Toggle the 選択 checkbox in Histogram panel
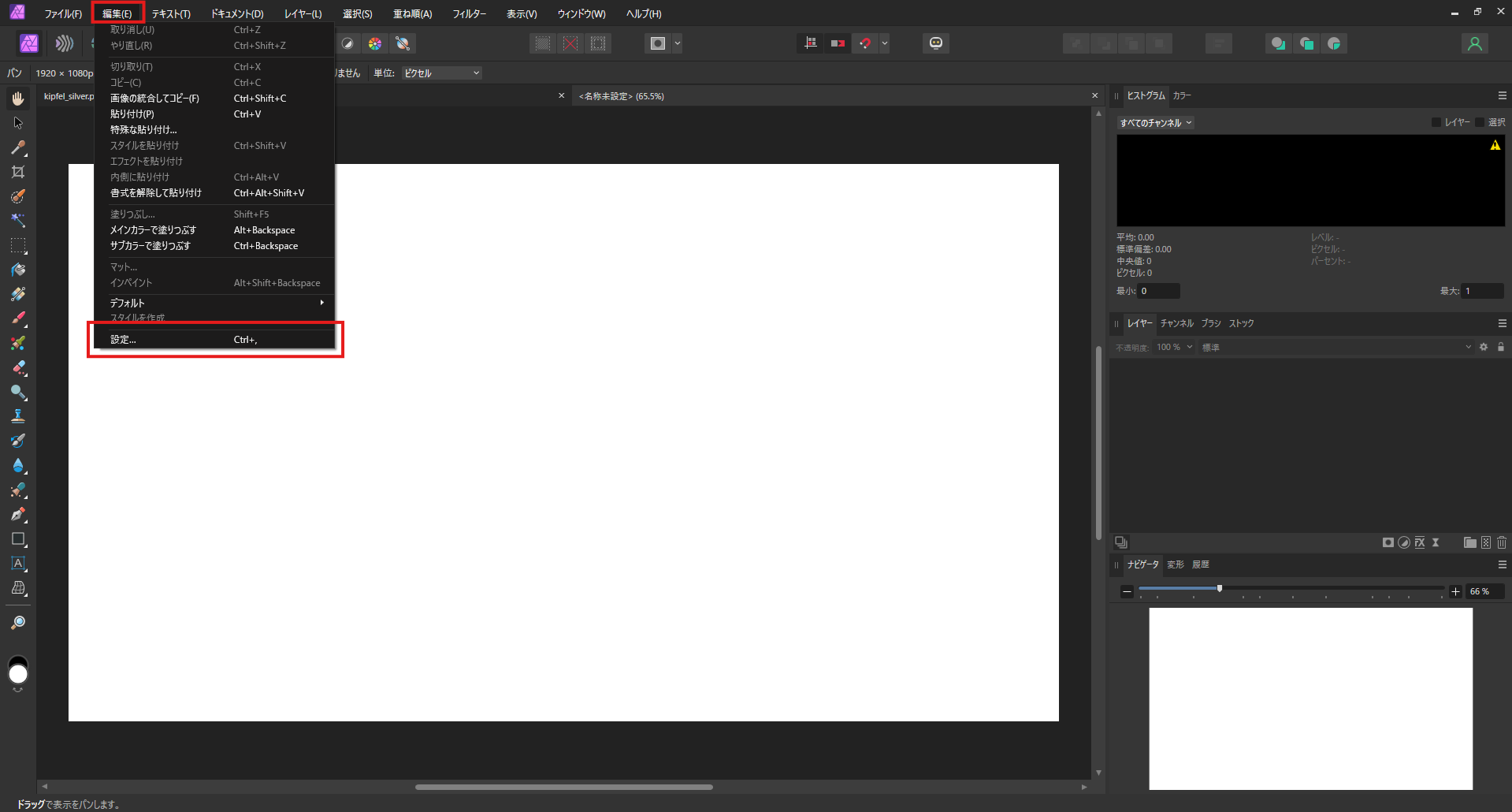Screen dimensions: 1512x812 pyautogui.click(x=1480, y=122)
